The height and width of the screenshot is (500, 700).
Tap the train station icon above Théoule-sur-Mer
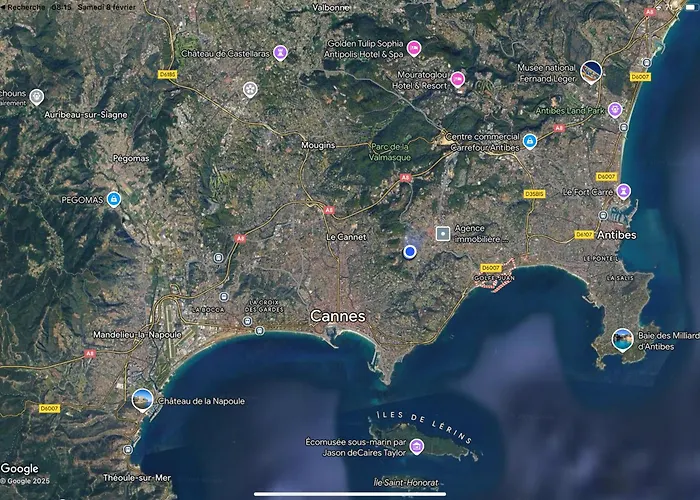tap(128, 449)
